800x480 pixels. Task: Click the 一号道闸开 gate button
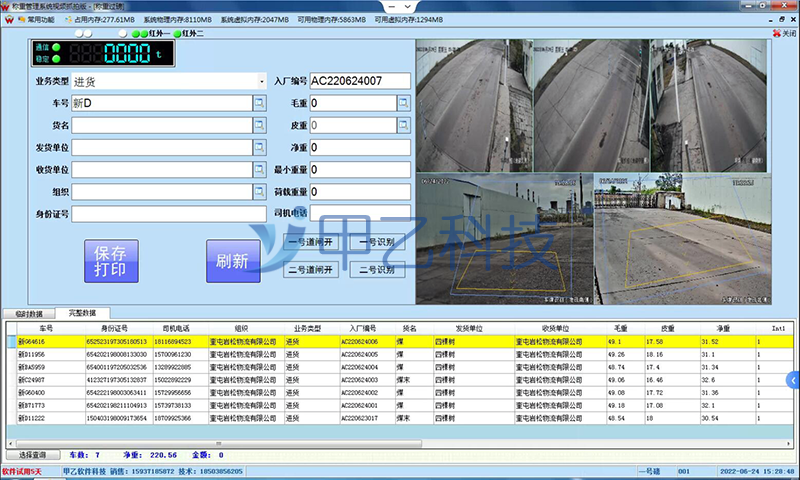pos(311,241)
